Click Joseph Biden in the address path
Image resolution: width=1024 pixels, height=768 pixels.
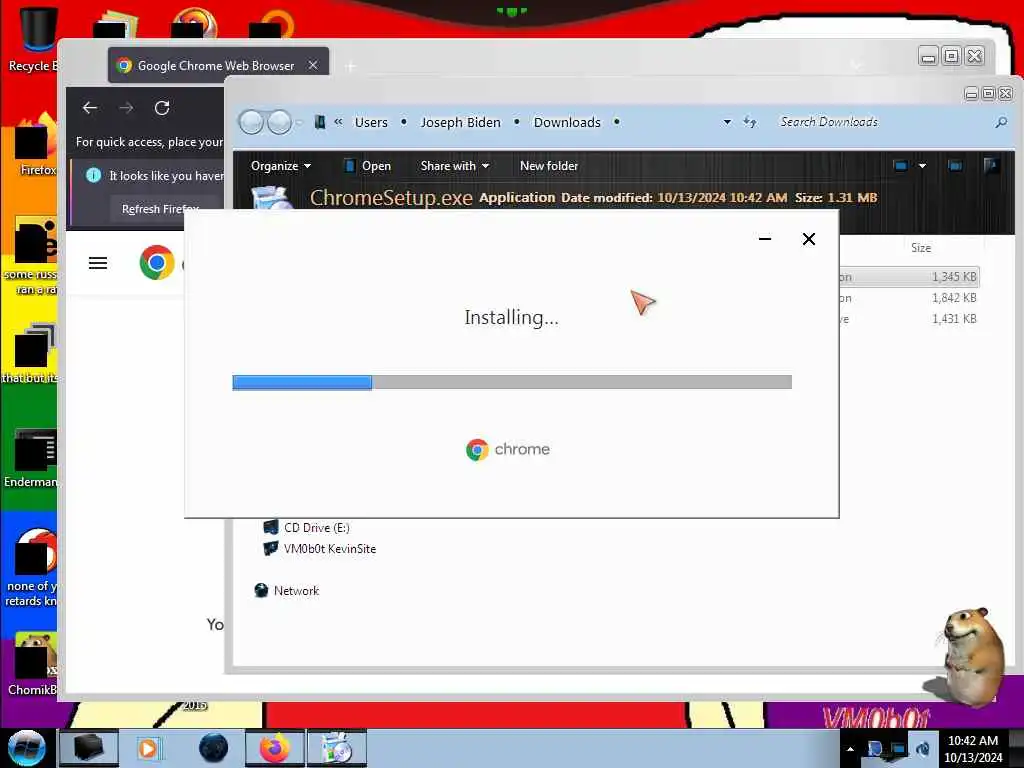[460, 122]
